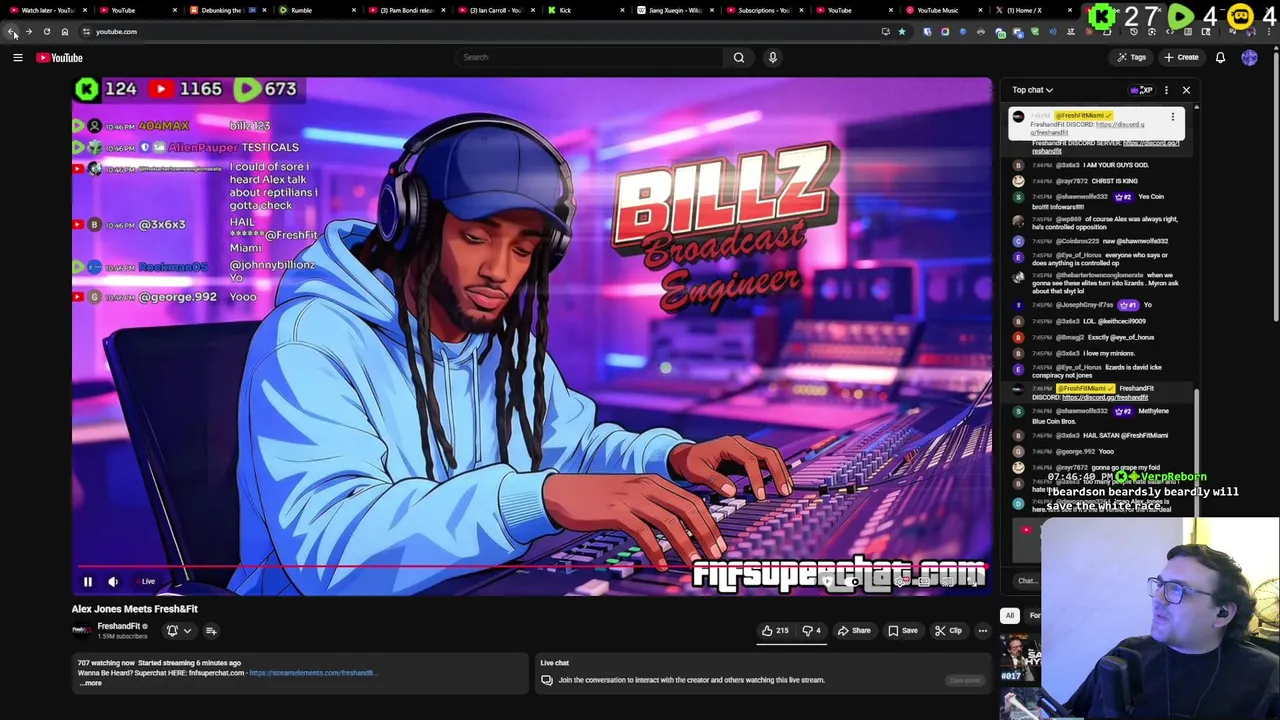
Task: Open the chat header three-dot options menu
Action: [x=1166, y=90]
